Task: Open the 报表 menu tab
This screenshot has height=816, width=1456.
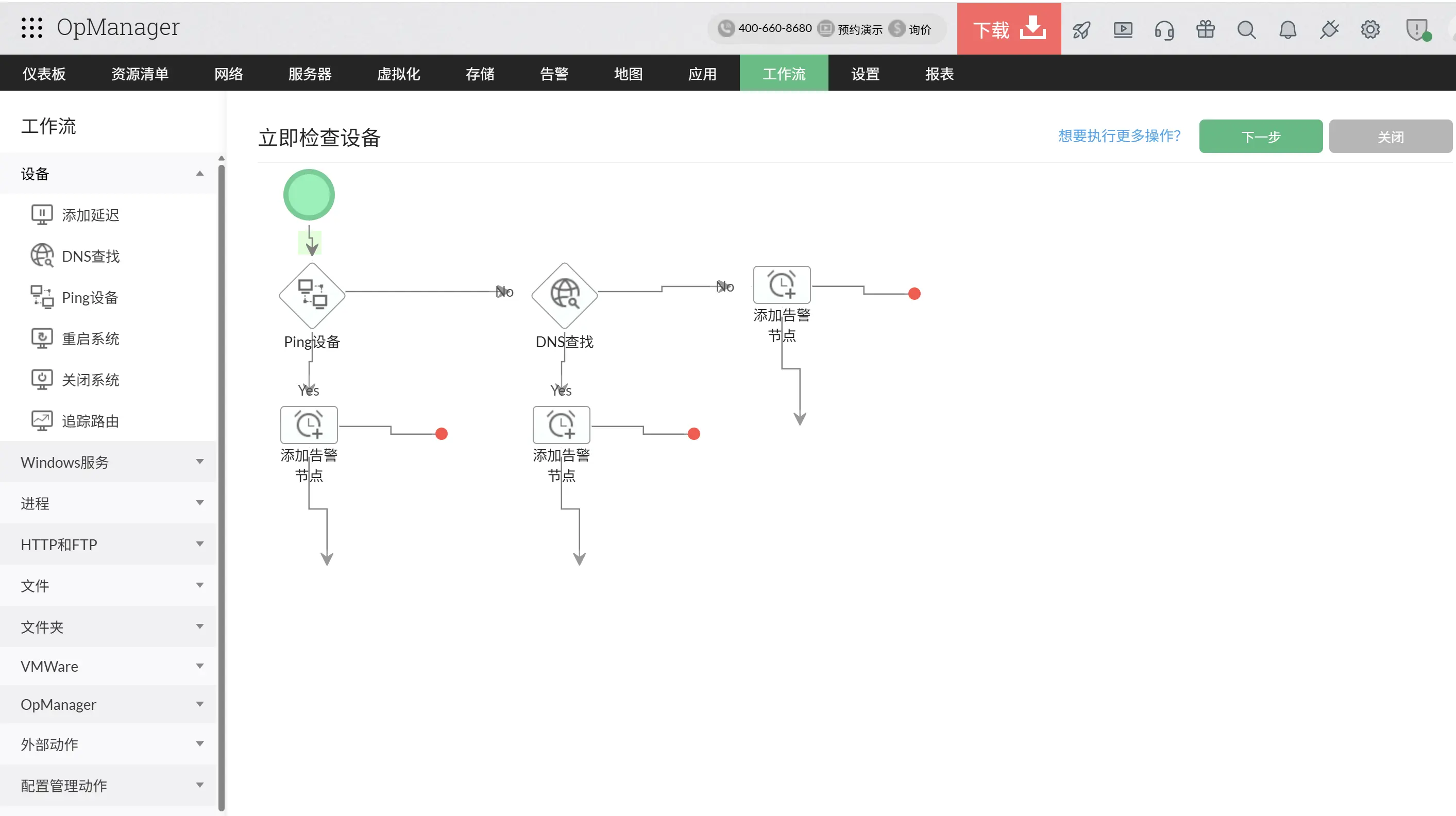Action: click(x=939, y=74)
